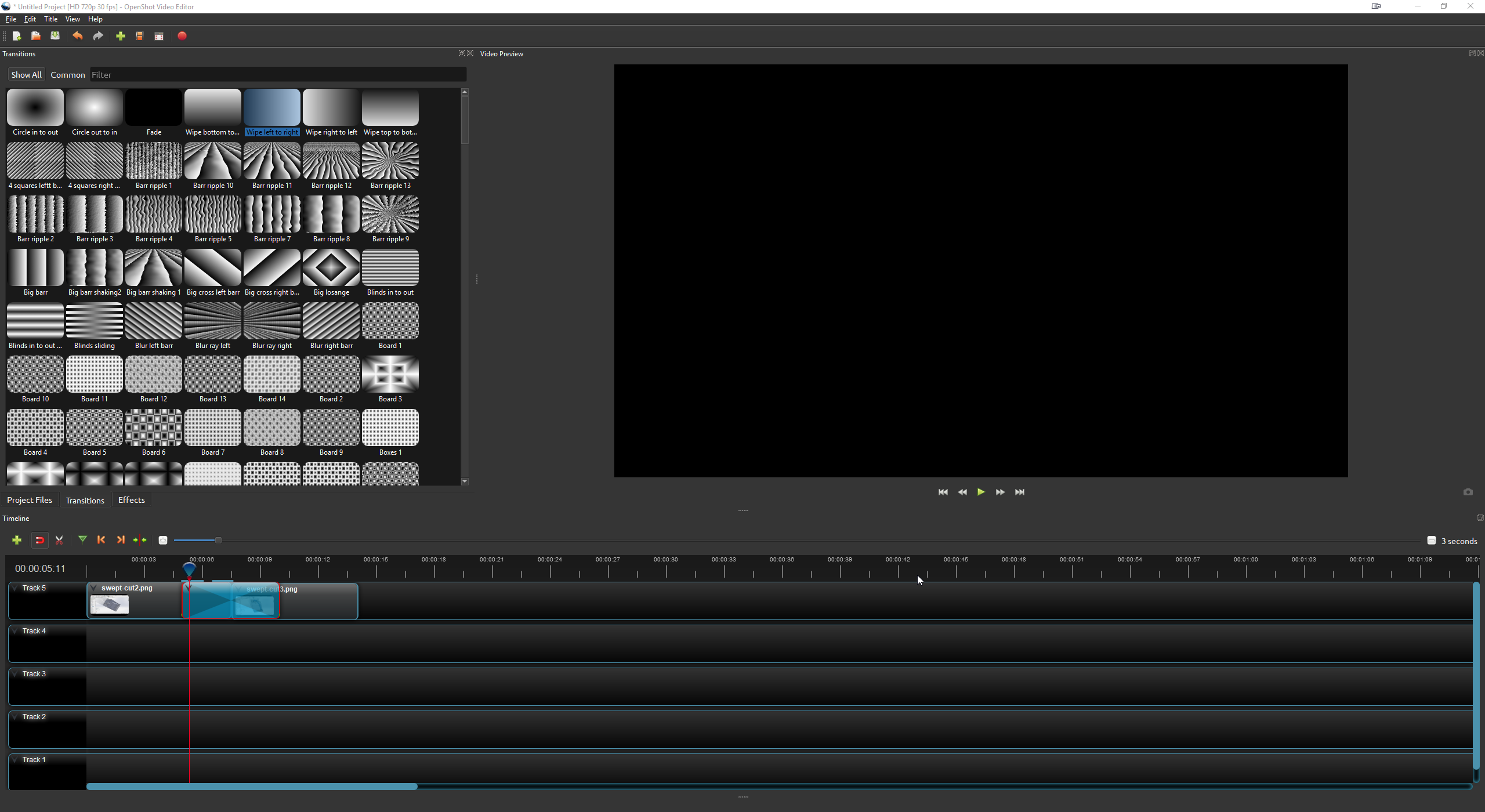1485x812 pixels.
Task: Switch to the Effects tab
Action: point(131,500)
